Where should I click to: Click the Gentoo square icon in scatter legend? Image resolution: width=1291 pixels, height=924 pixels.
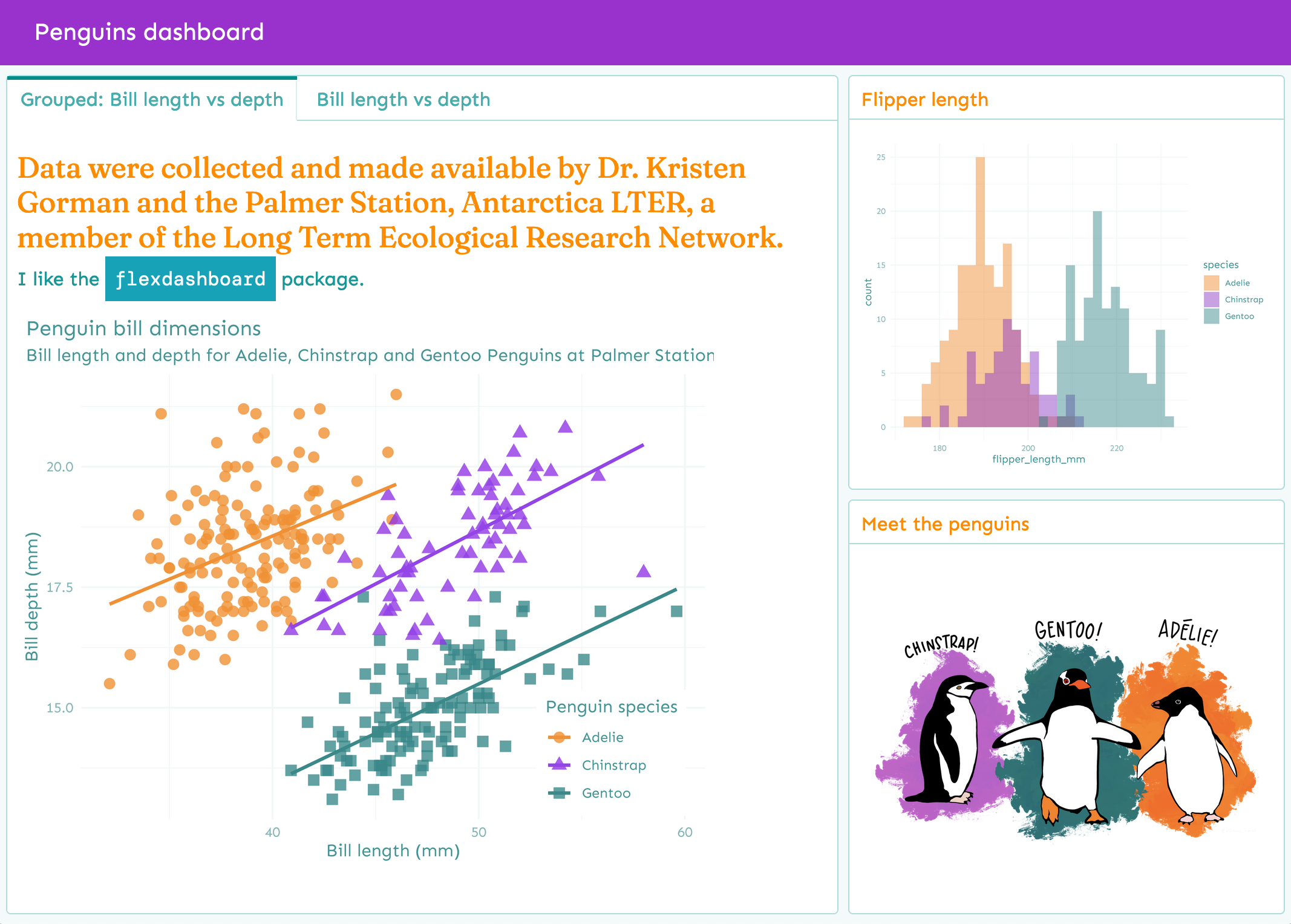(559, 793)
